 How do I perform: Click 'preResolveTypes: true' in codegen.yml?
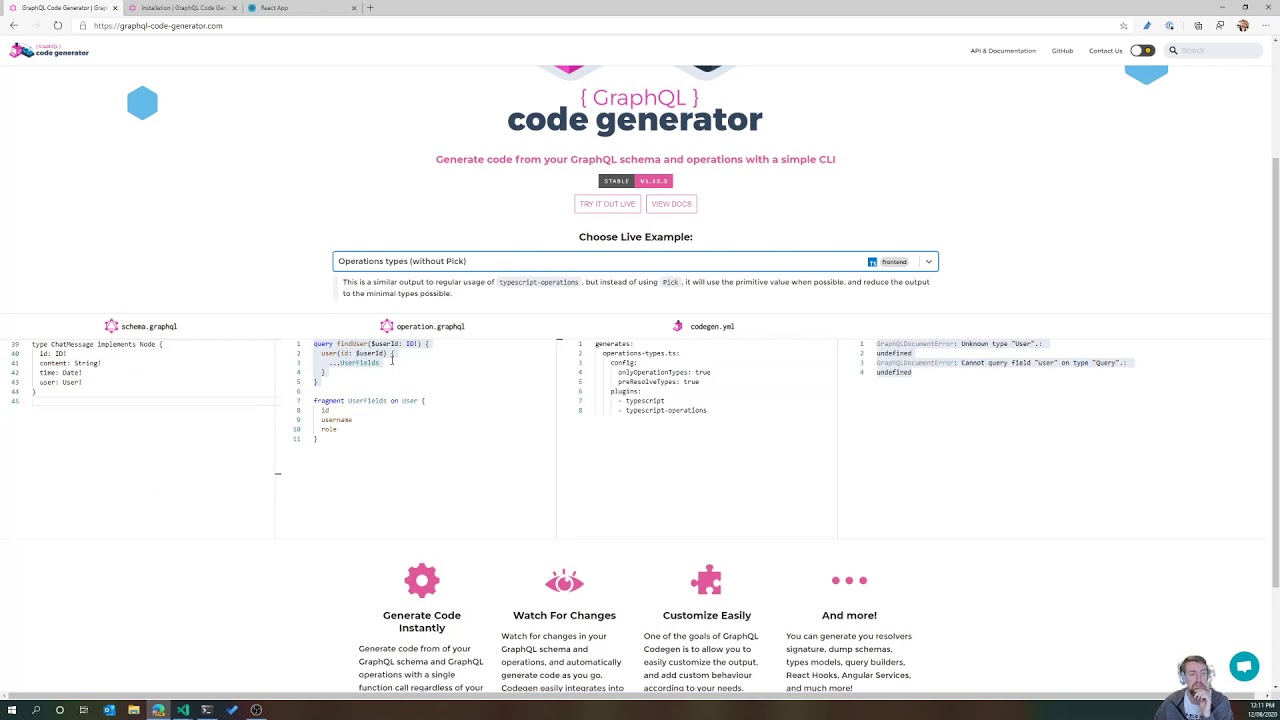point(658,382)
